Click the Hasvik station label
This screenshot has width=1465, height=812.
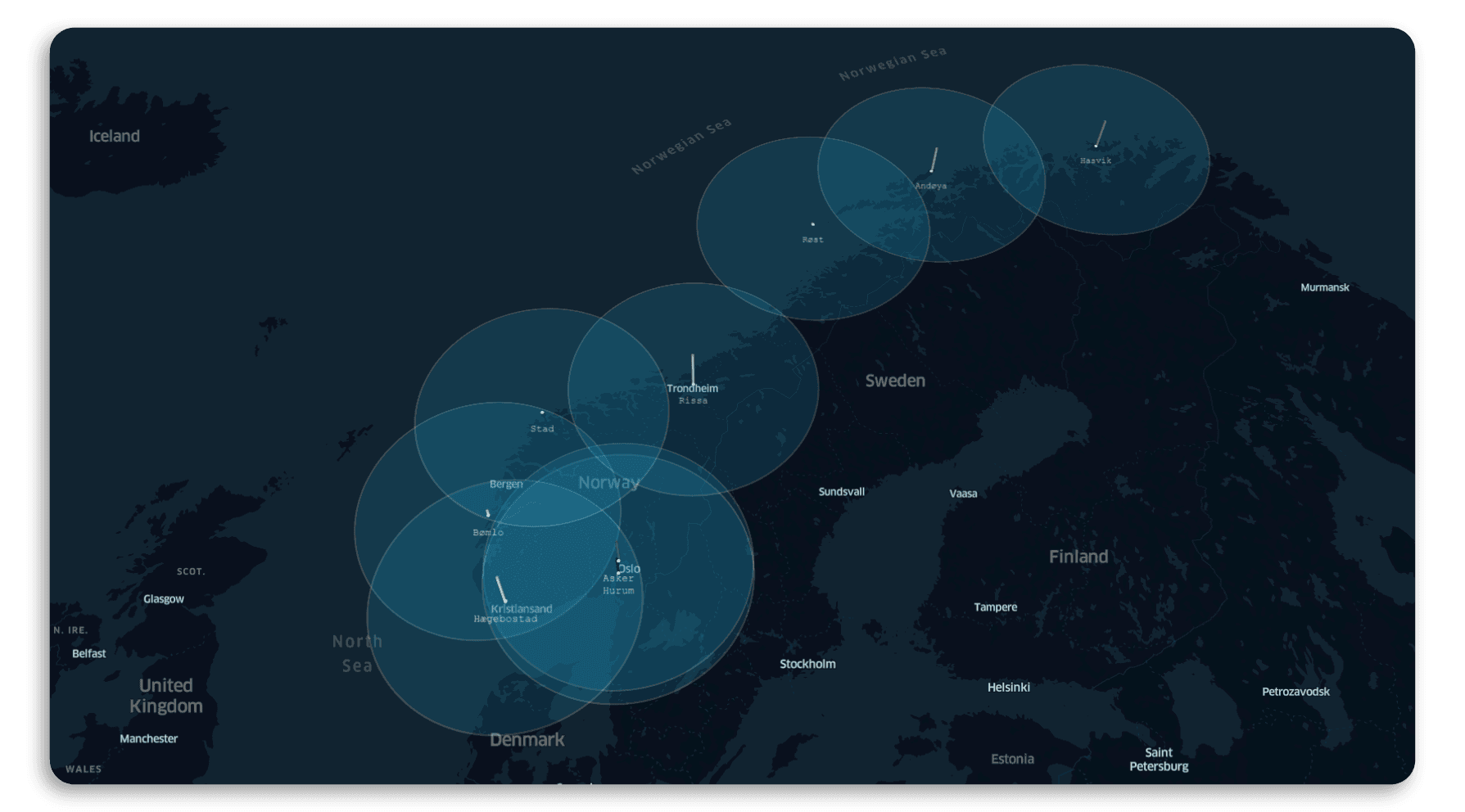[x=1096, y=160]
